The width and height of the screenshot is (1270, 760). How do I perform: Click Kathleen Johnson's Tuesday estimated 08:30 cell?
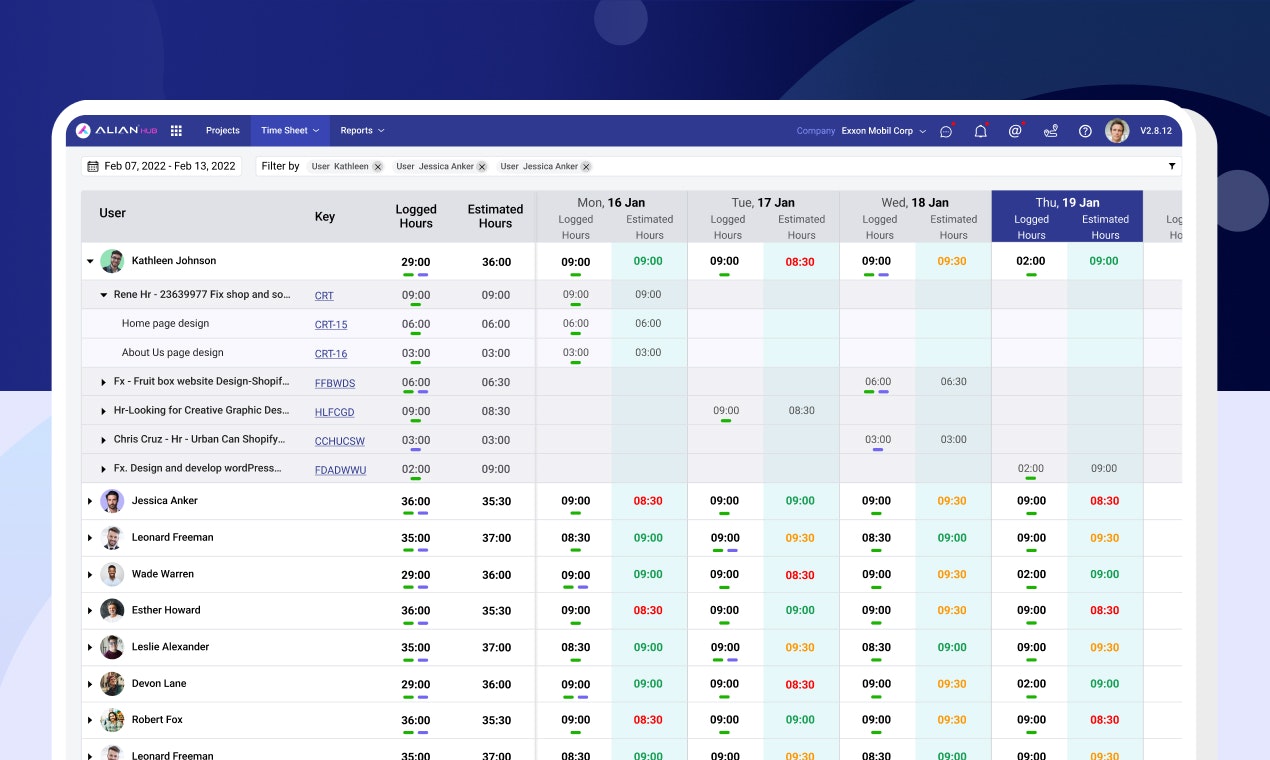(x=800, y=262)
